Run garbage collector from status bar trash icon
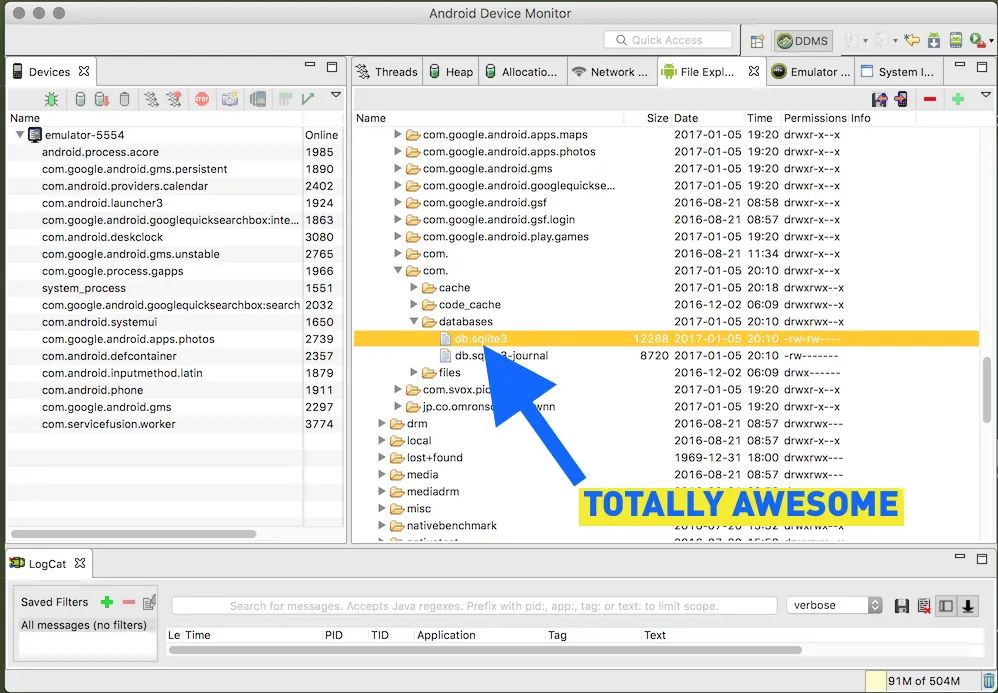 point(988,681)
